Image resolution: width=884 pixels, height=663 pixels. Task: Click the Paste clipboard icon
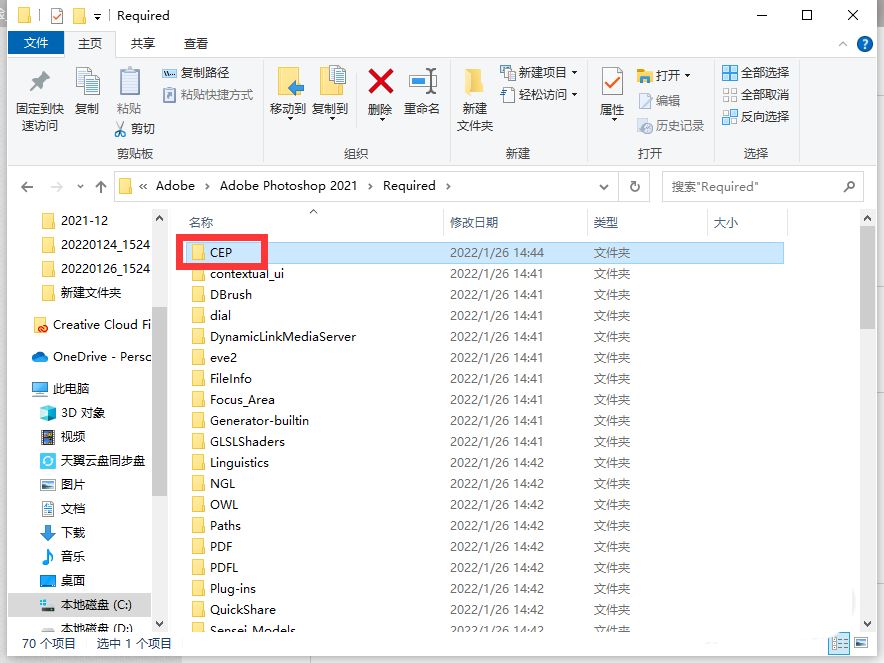pyautogui.click(x=129, y=81)
